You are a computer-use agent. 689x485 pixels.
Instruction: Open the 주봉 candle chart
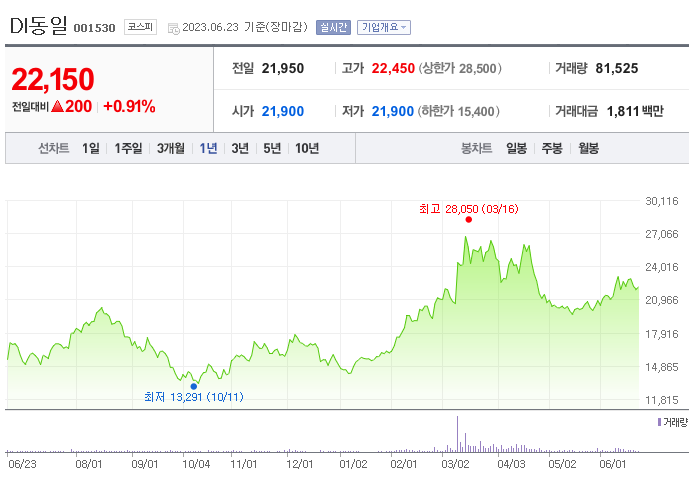[x=552, y=148]
